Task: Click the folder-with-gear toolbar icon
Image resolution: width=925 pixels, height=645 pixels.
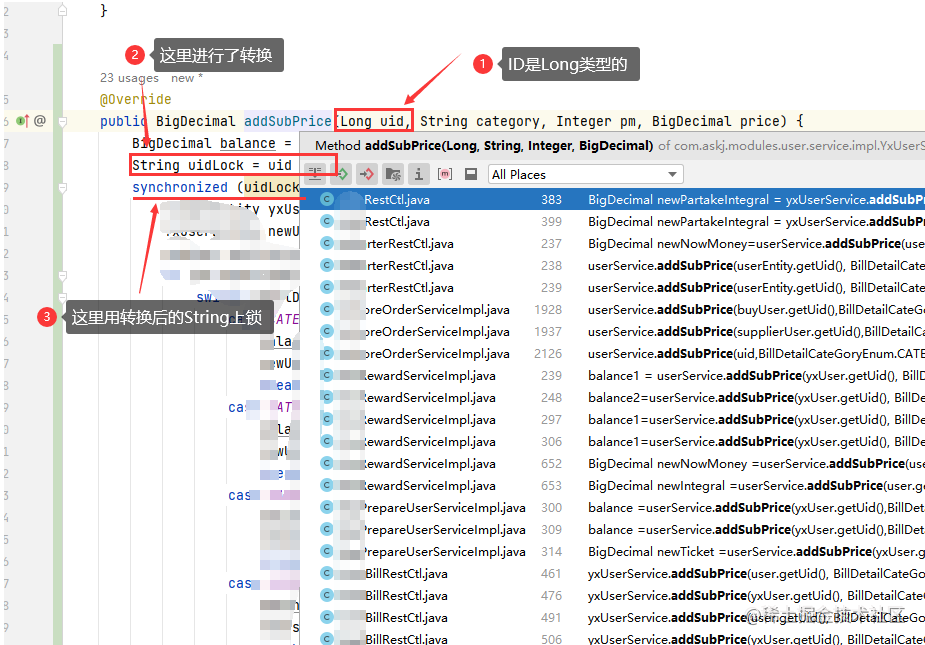Action: [x=393, y=174]
